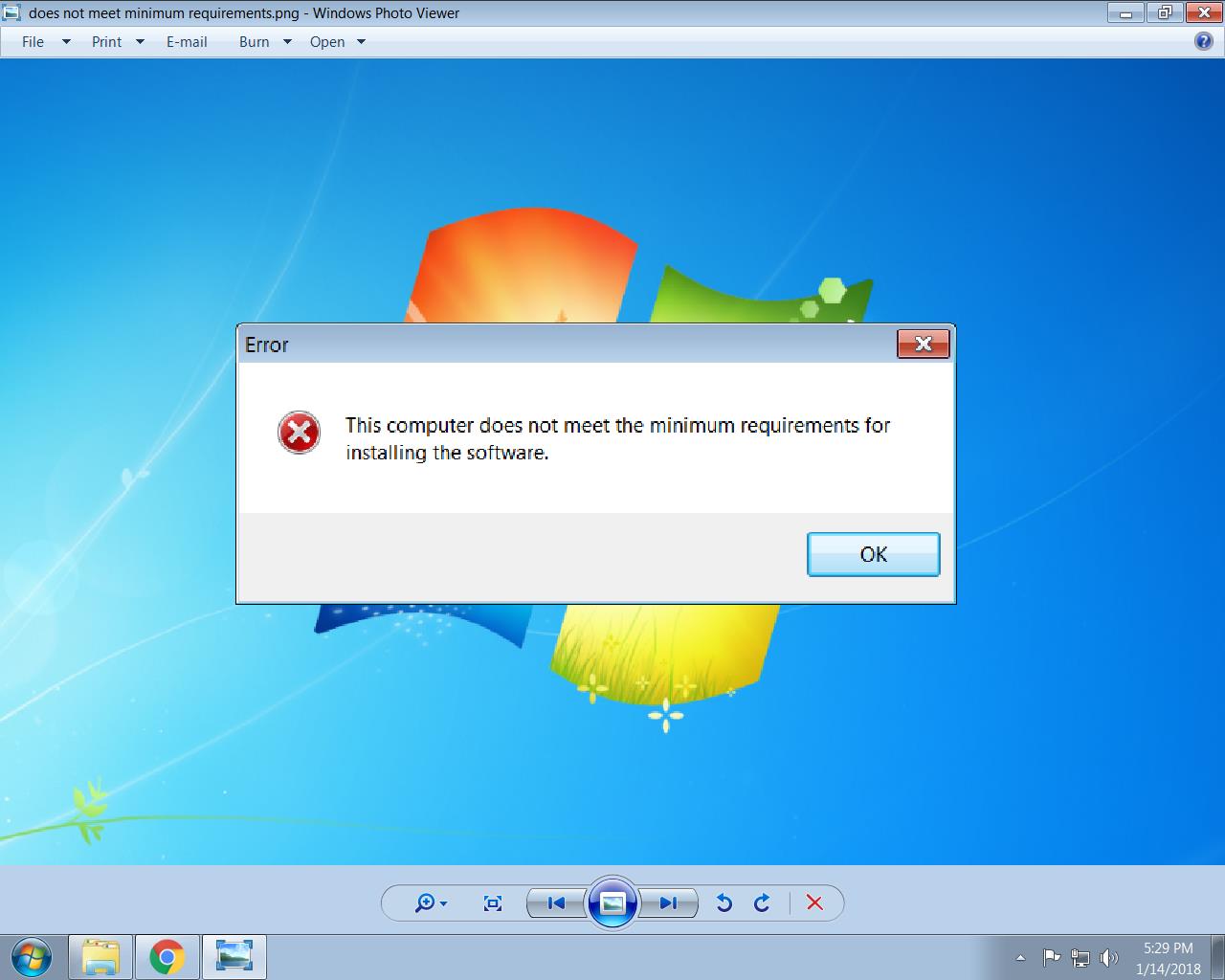Screen dimensions: 1225x980
Task: Expand the File dropdown arrow
Action: coord(66,42)
